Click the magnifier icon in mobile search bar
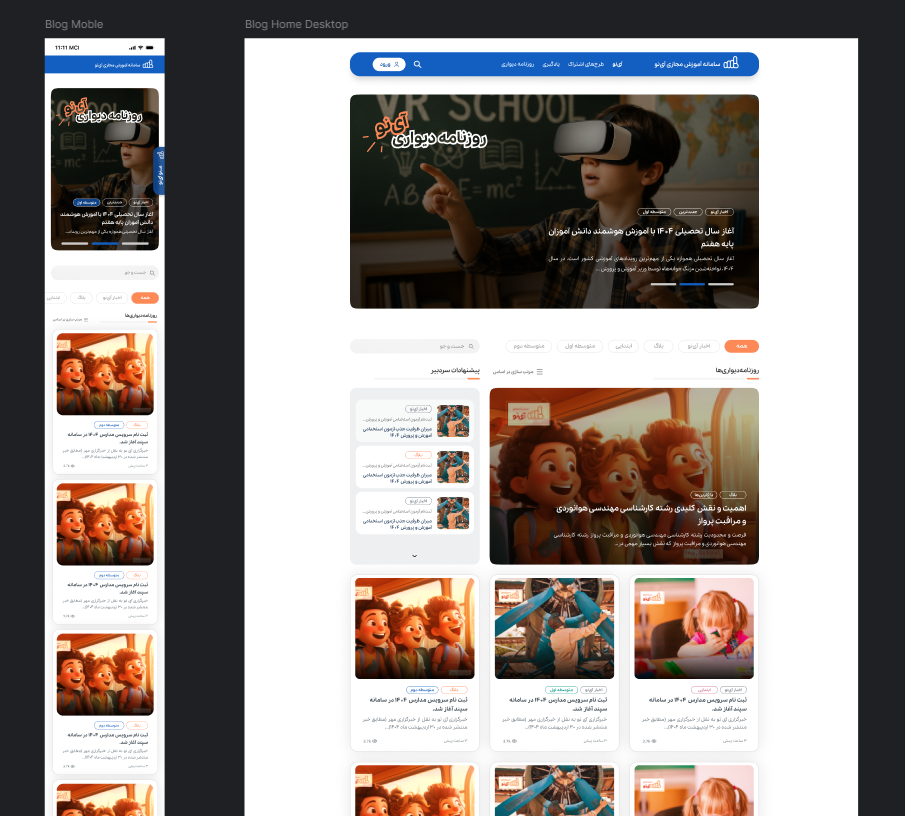The height and width of the screenshot is (816, 905). click(x=152, y=273)
